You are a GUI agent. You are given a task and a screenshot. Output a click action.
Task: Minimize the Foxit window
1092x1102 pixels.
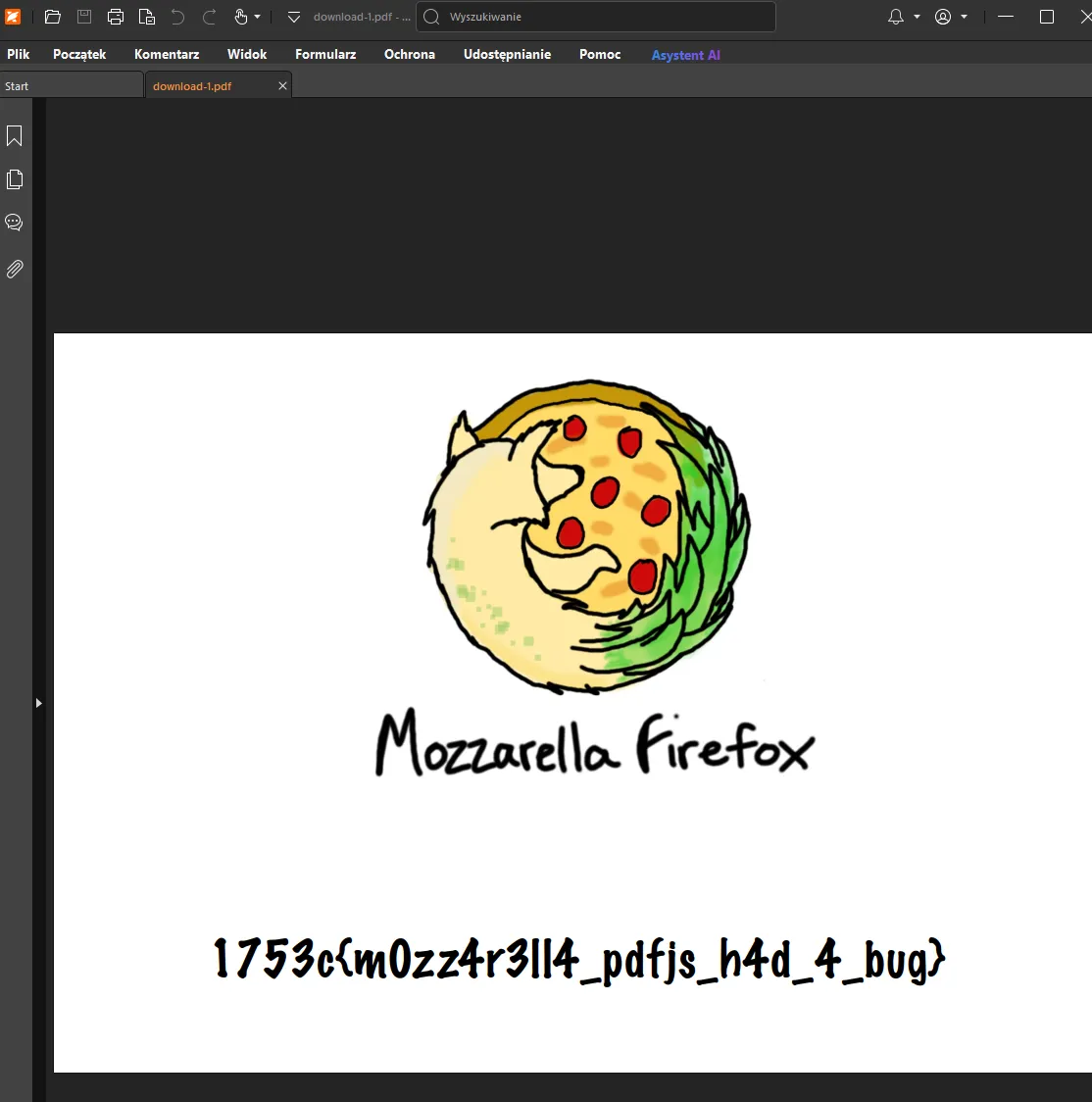pos(1006,17)
